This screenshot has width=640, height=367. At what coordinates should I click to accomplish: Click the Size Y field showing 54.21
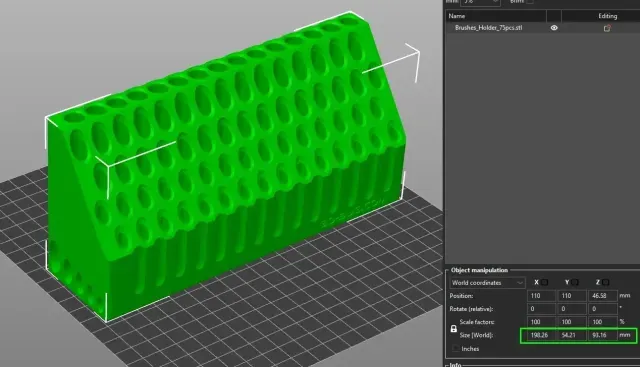[572, 335]
